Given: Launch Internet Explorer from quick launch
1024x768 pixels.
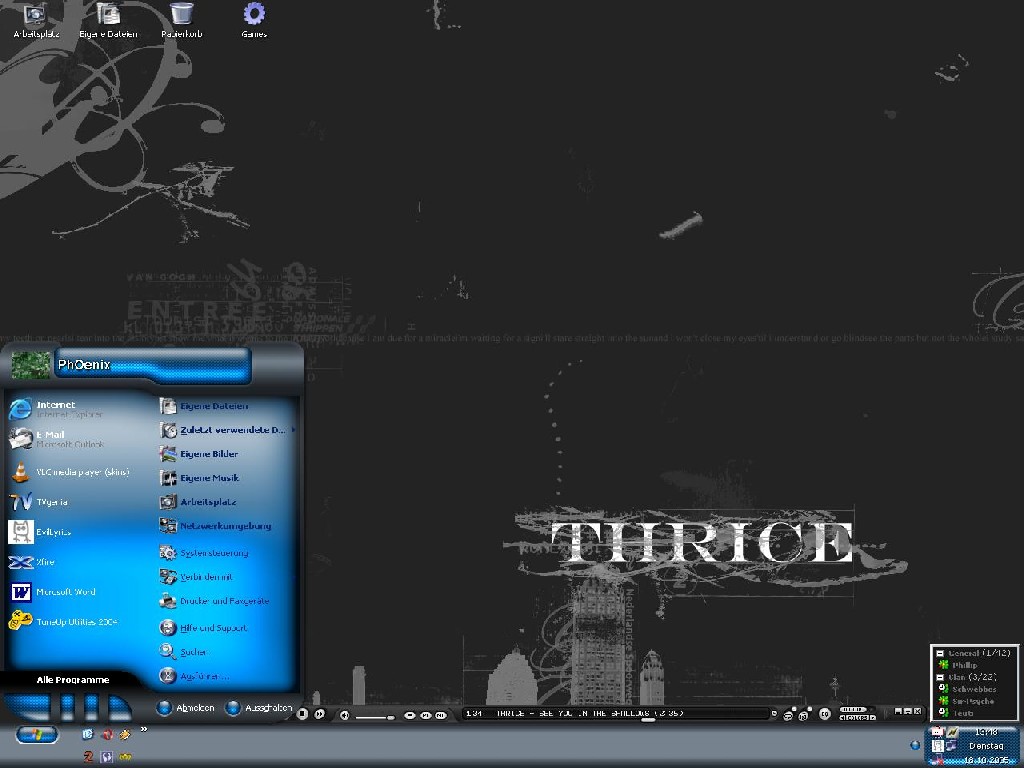Looking at the screenshot, I should click(x=88, y=734).
